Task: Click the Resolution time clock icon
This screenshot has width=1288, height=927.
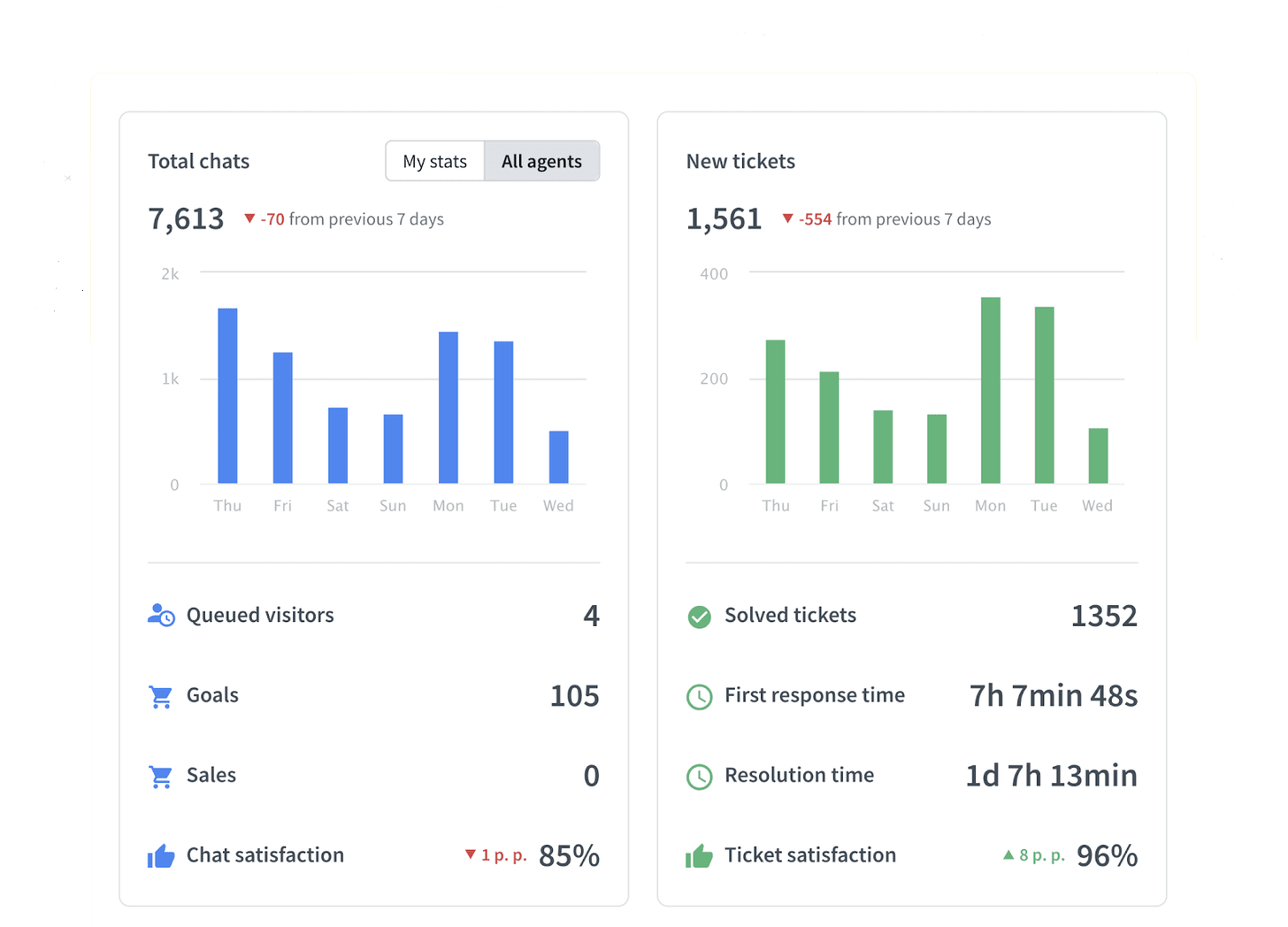Action: 699,777
